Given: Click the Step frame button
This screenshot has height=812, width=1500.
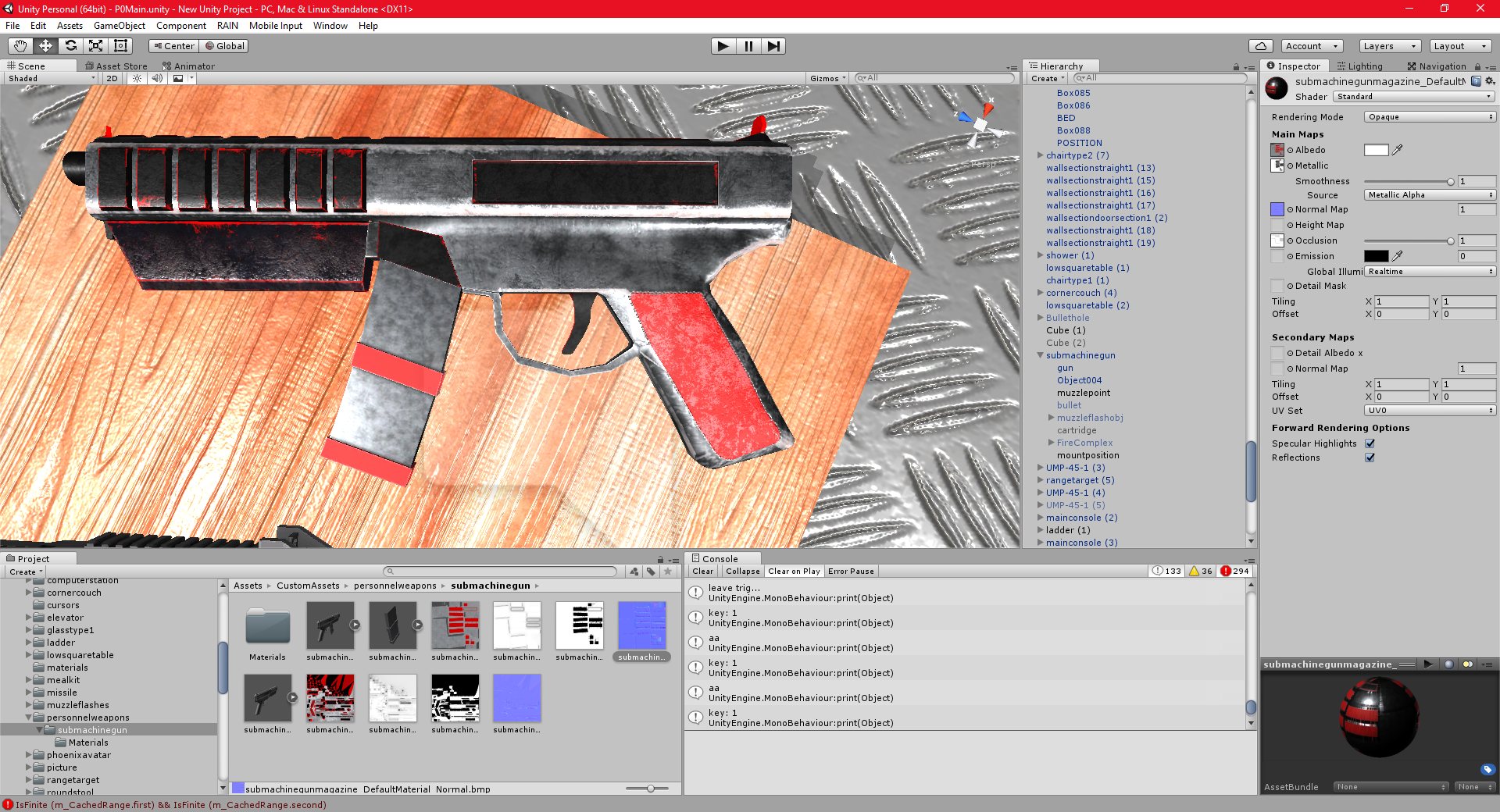Looking at the screenshot, I should pos(773,46).
